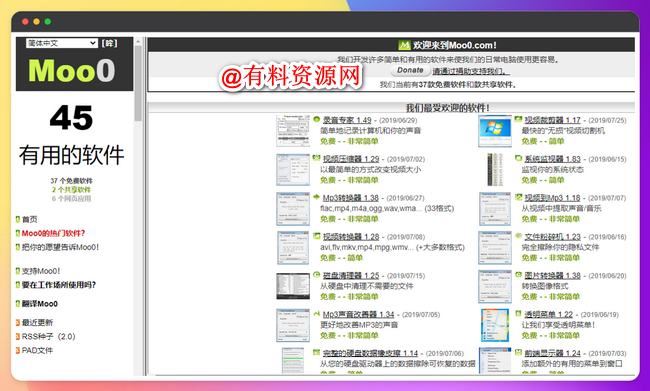Click small icon beside 视频到Mp3 title
Image resolution: width=650 pixels, height=391 pixels.
[518, 197]
